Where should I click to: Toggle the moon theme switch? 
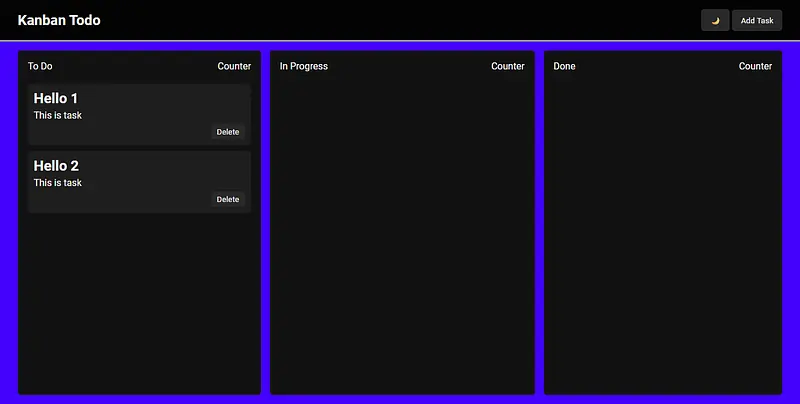tap(715, 20)
